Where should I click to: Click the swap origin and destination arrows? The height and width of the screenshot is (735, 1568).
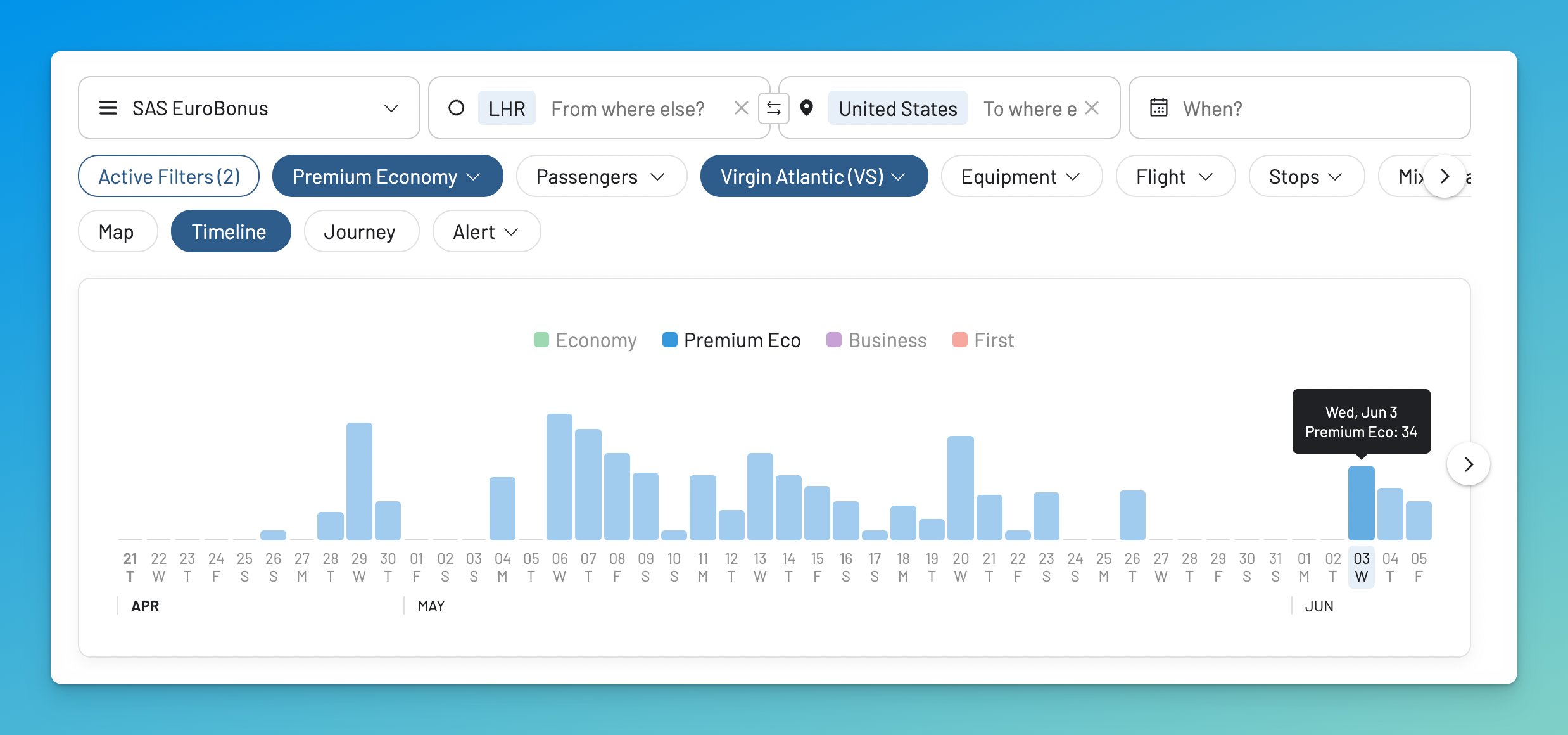(774, 108)
